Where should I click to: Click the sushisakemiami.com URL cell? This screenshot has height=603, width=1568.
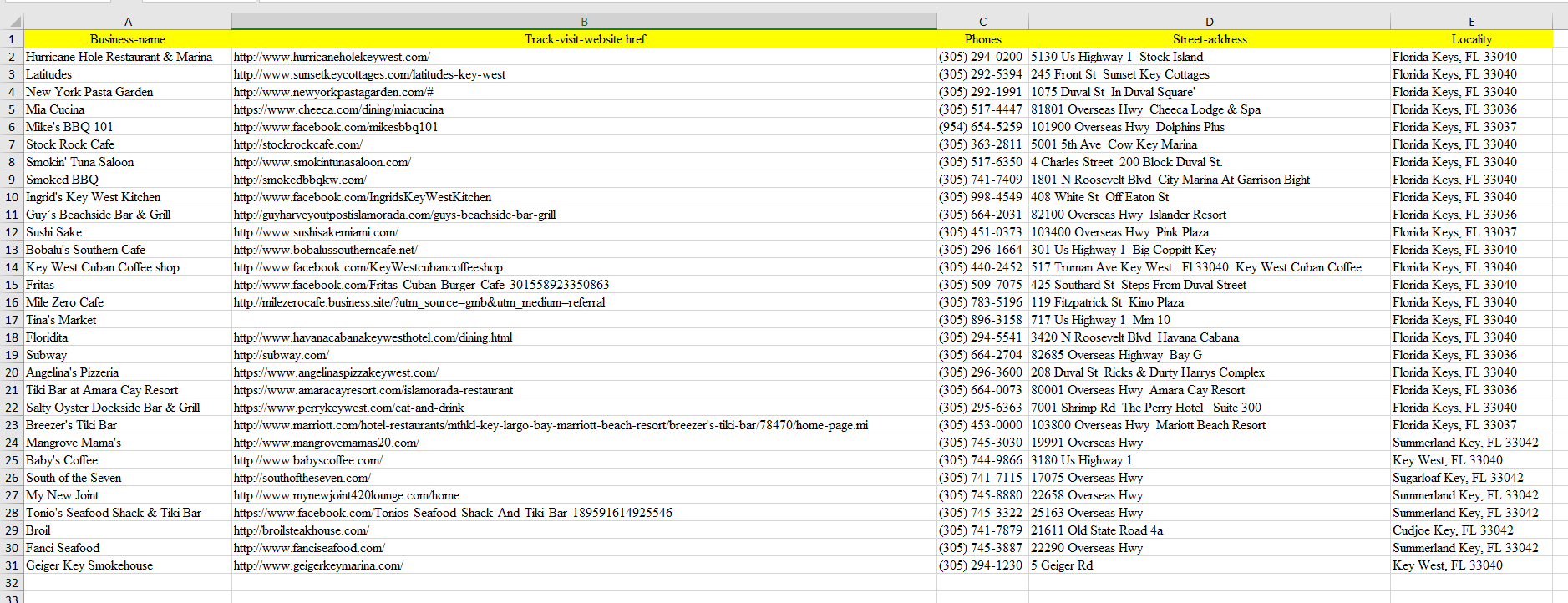[x=584, y=232]
